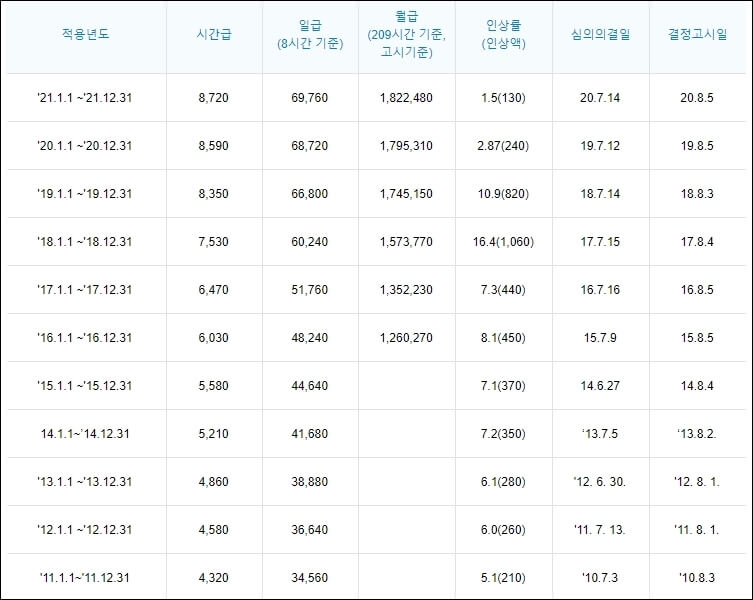Click the 월급 (209시간 기준) header
Image resolution: width=753 pixels, height=600 pixels.
(x=407, y=34)
